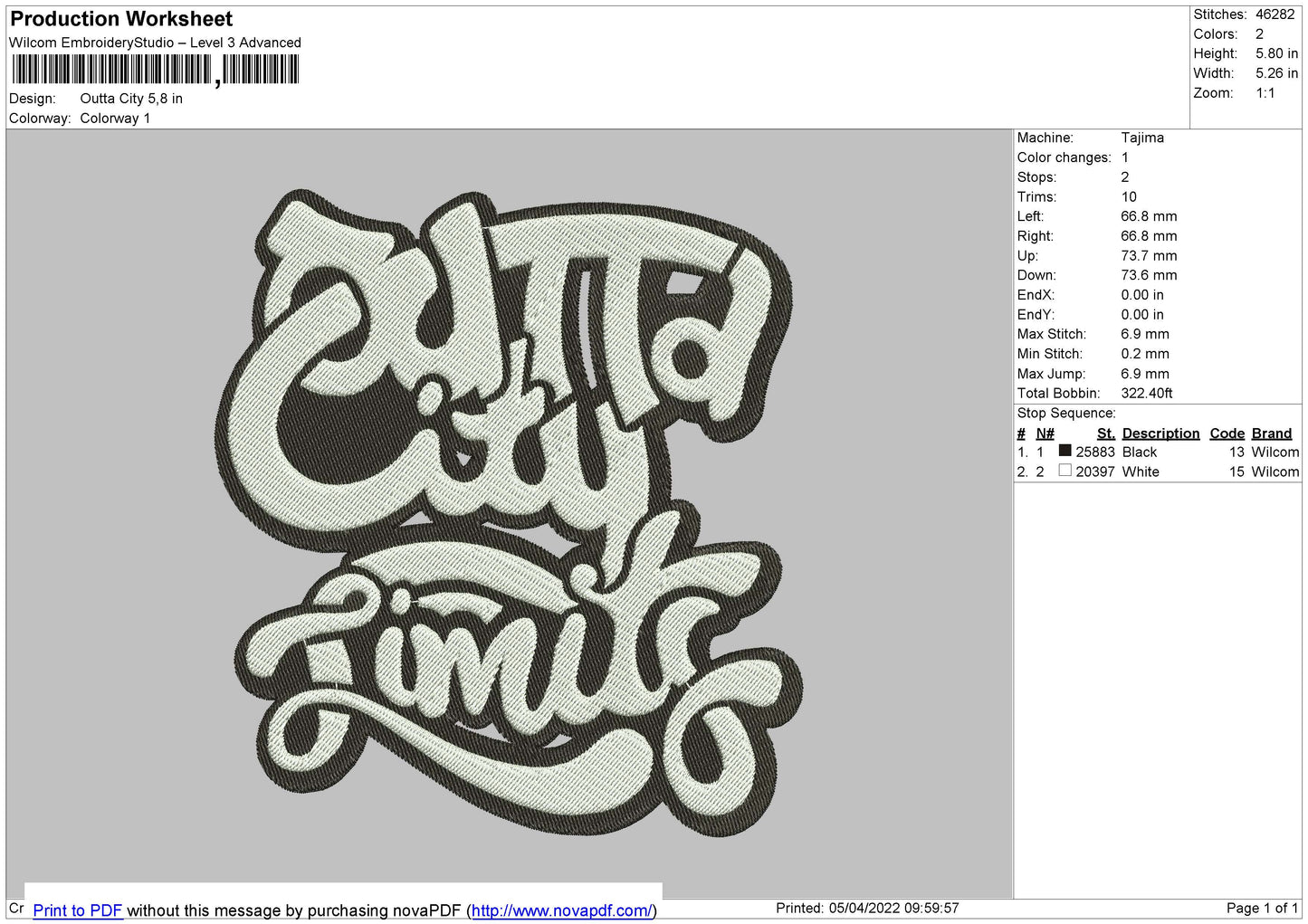Click the Description column header
Image resolution: width=1308 pixels, height=924 pixels.
tap(1160, 433)
